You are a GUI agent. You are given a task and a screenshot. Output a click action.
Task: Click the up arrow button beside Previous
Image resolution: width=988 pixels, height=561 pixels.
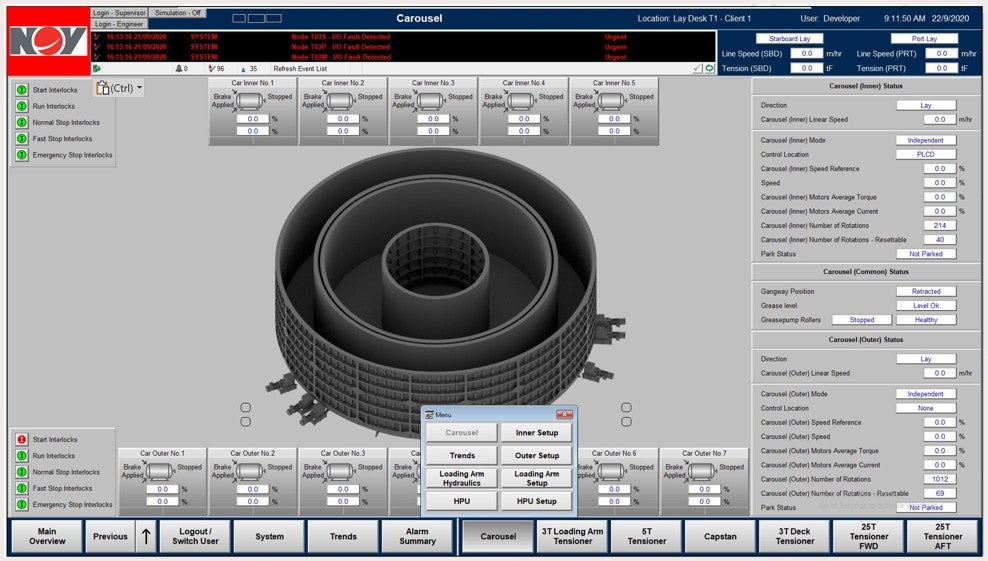pos(146,537)
